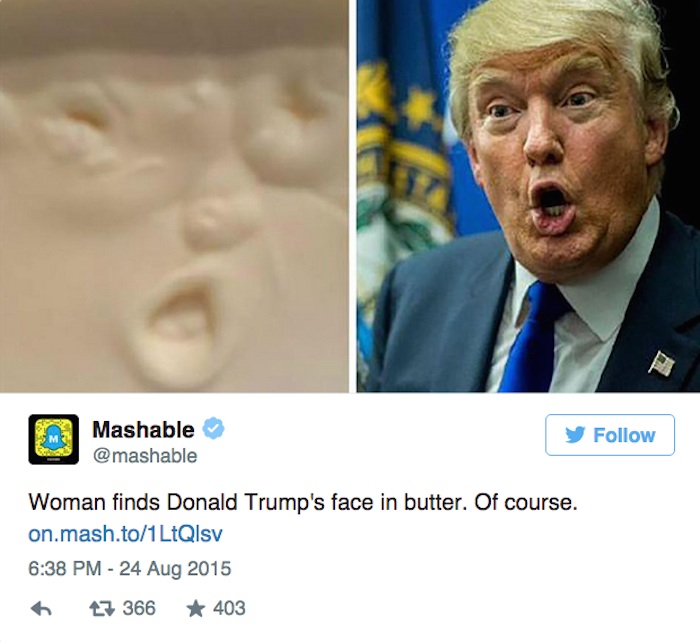The height and width of the screenshot is (642, 700).
Task: Retweet this Mashable tweet
Action: pyautogui.click(x=102, y=609)
